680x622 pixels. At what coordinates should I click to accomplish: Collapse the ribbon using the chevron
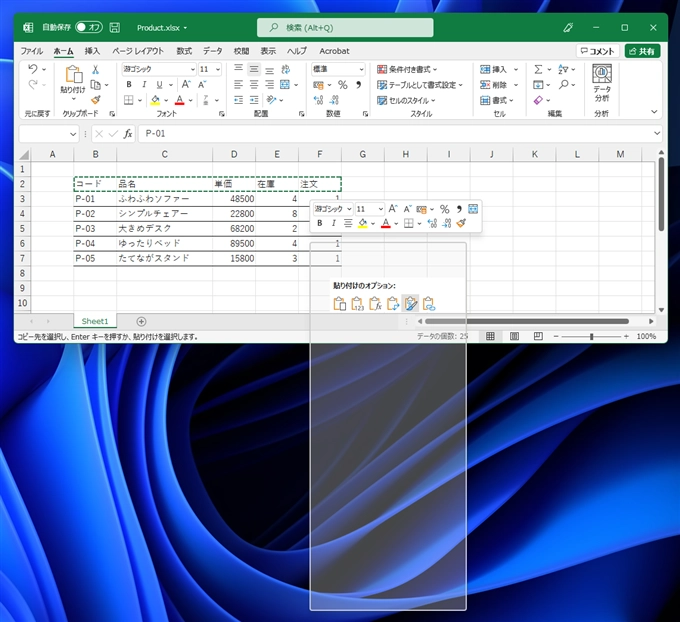point(654,112)
